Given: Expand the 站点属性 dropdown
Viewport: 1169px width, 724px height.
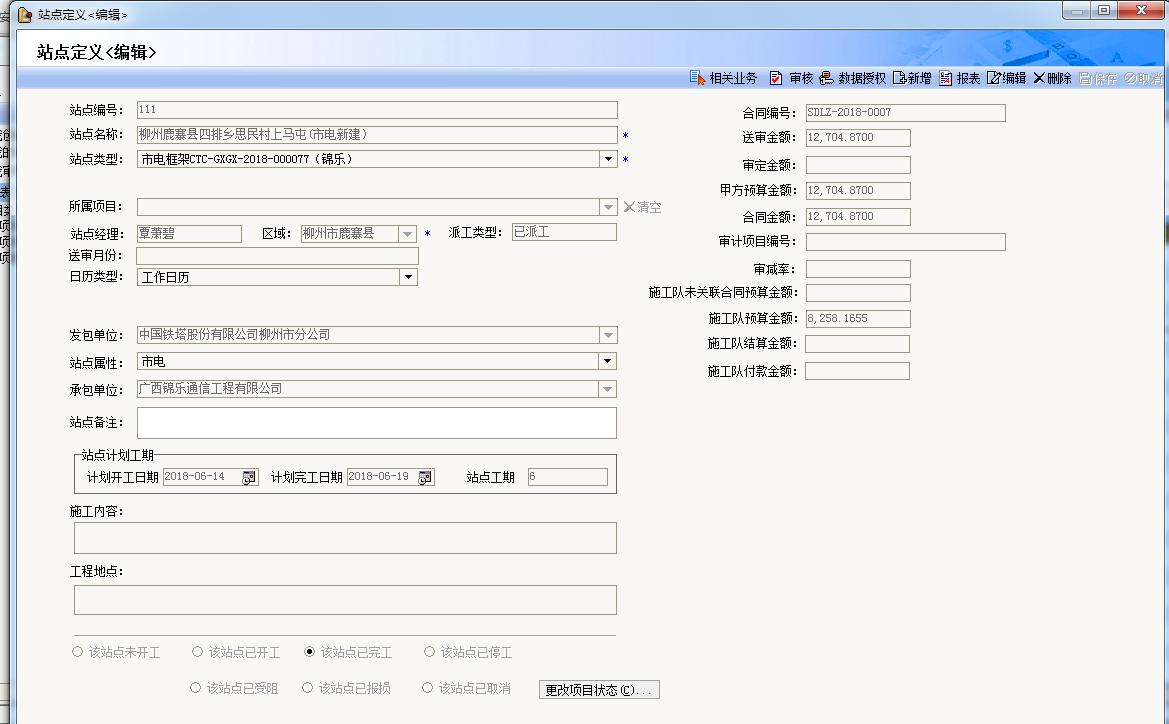Looking at the screenshot, I should (608, 361).
